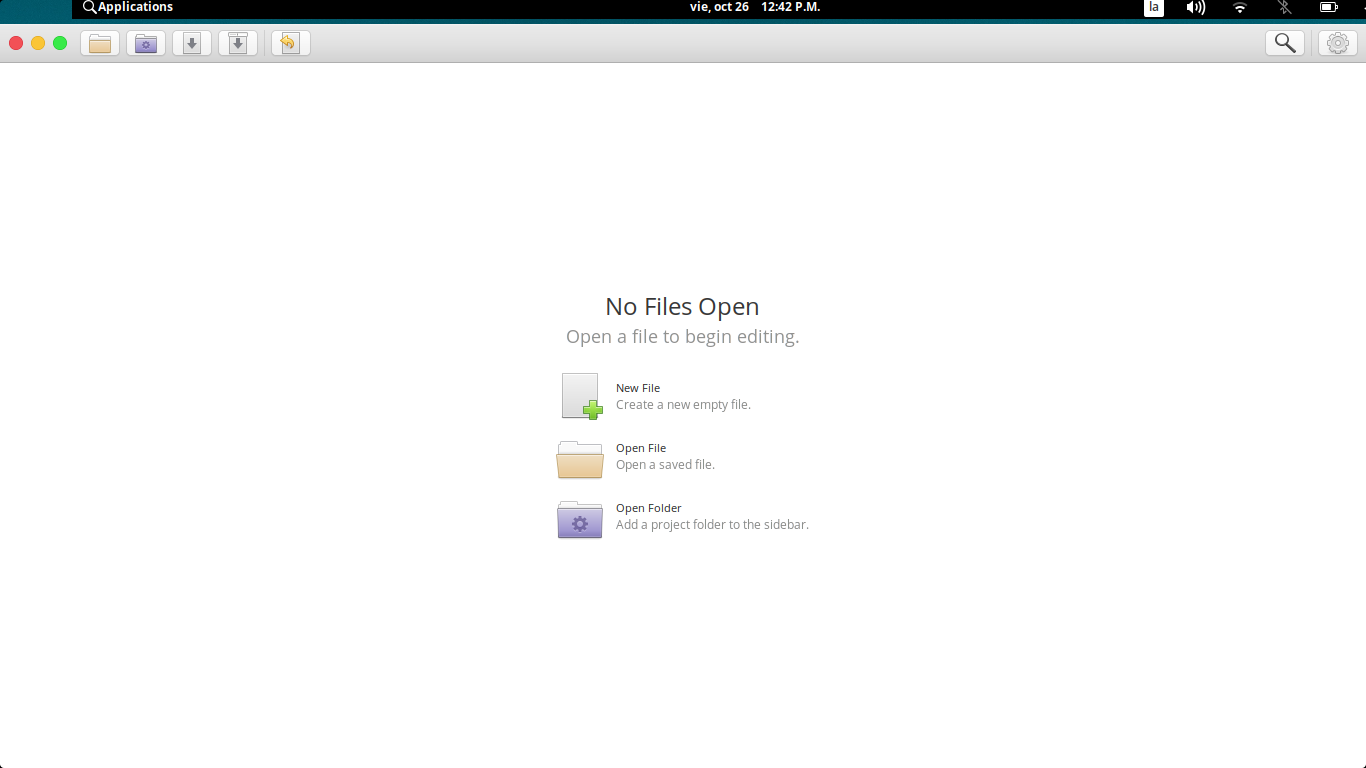Adjust volume via the speaker indicator

click(1195, 8)
